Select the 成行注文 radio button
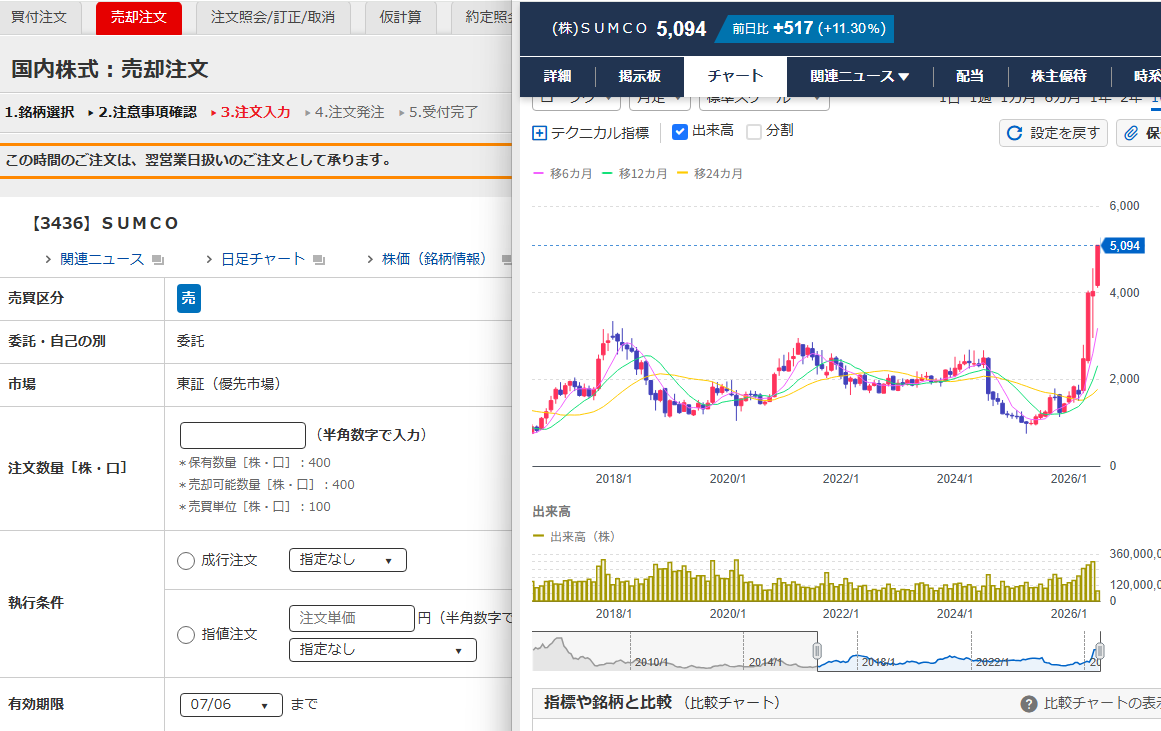Screen dimensions: 1161x731 (186, 561)
